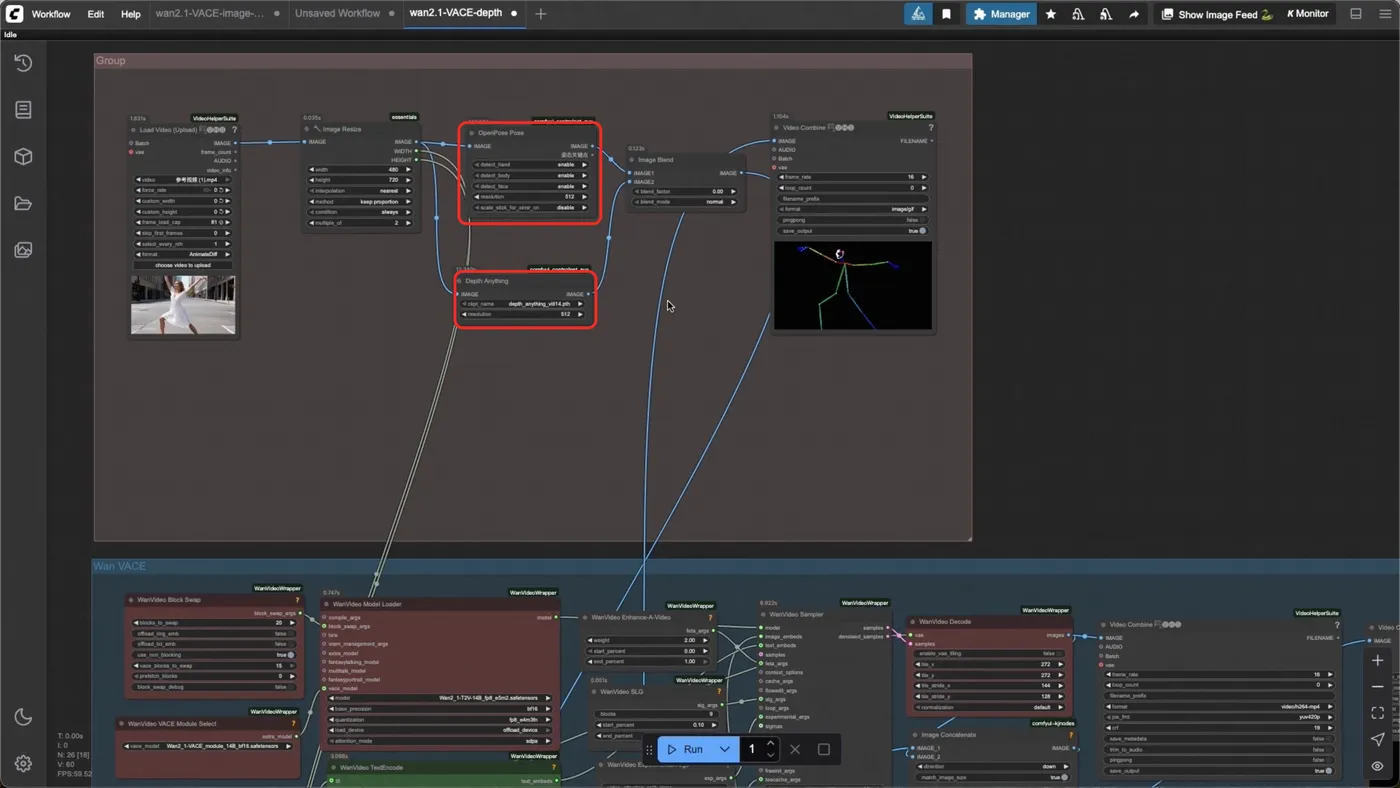Open the Queue history sidebar panel

[23, 63]
